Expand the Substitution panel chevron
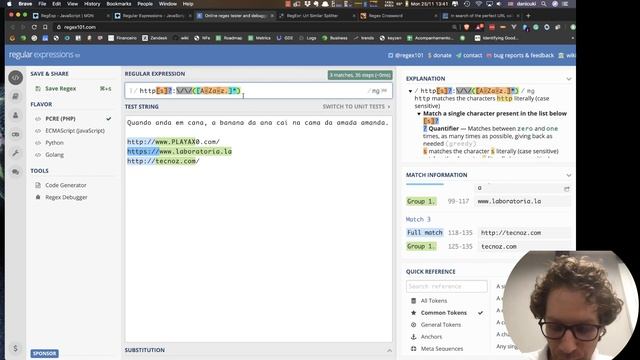This screenshot has width=640, height=360. pos(389,350)
